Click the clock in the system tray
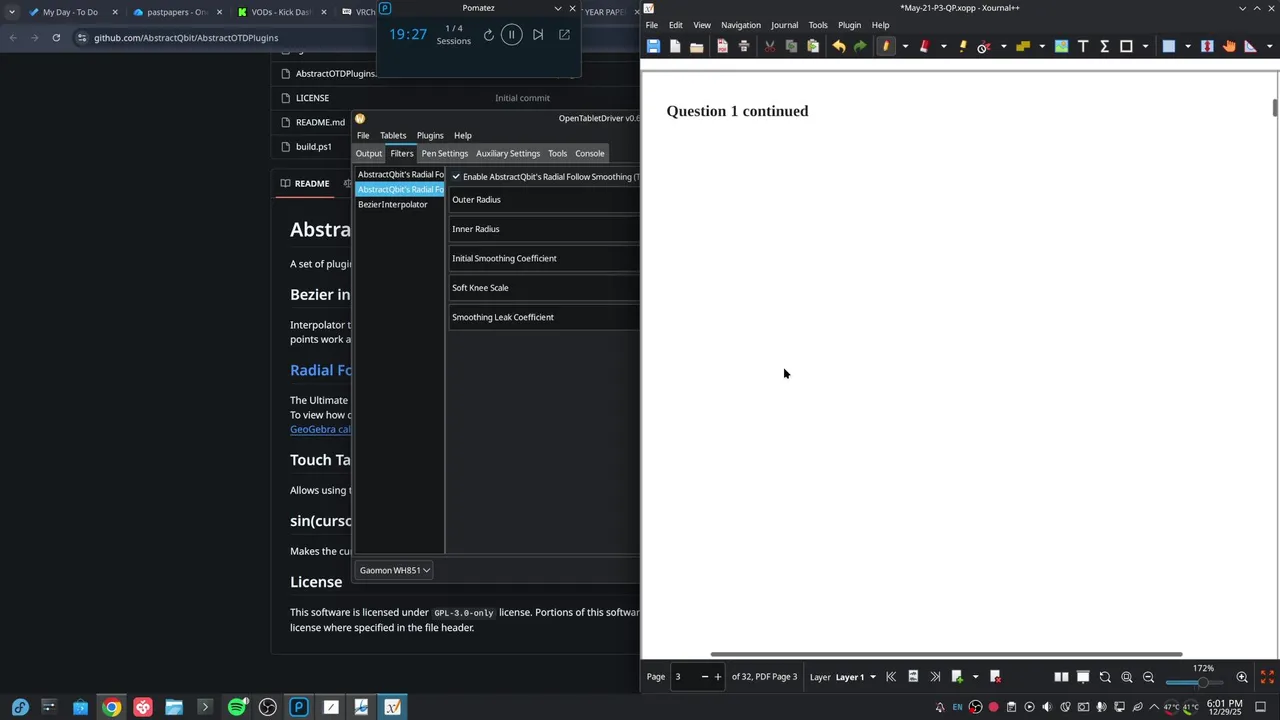Image resolution: width=1280 pixels, height=720 pixels. [1224, 707]
